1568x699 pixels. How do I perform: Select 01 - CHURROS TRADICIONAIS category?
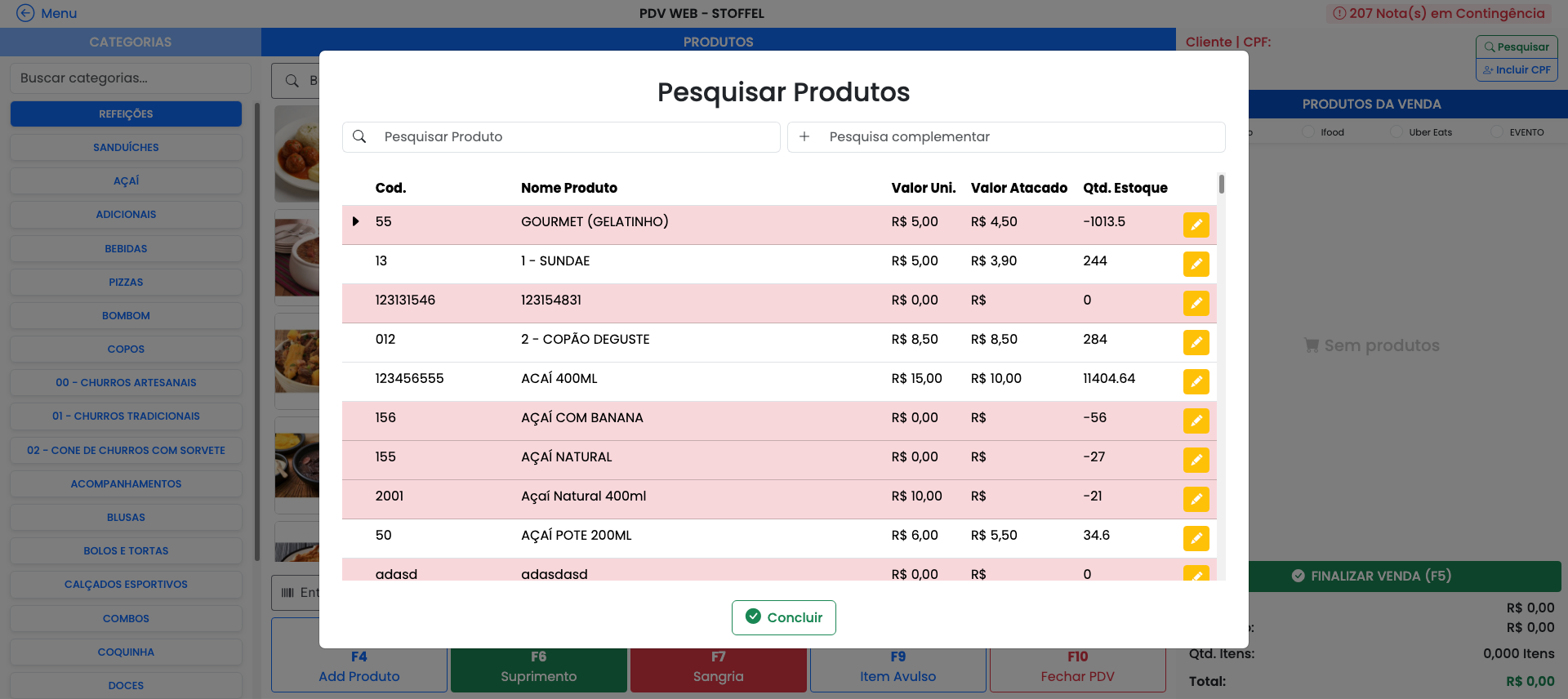point(126,416)
